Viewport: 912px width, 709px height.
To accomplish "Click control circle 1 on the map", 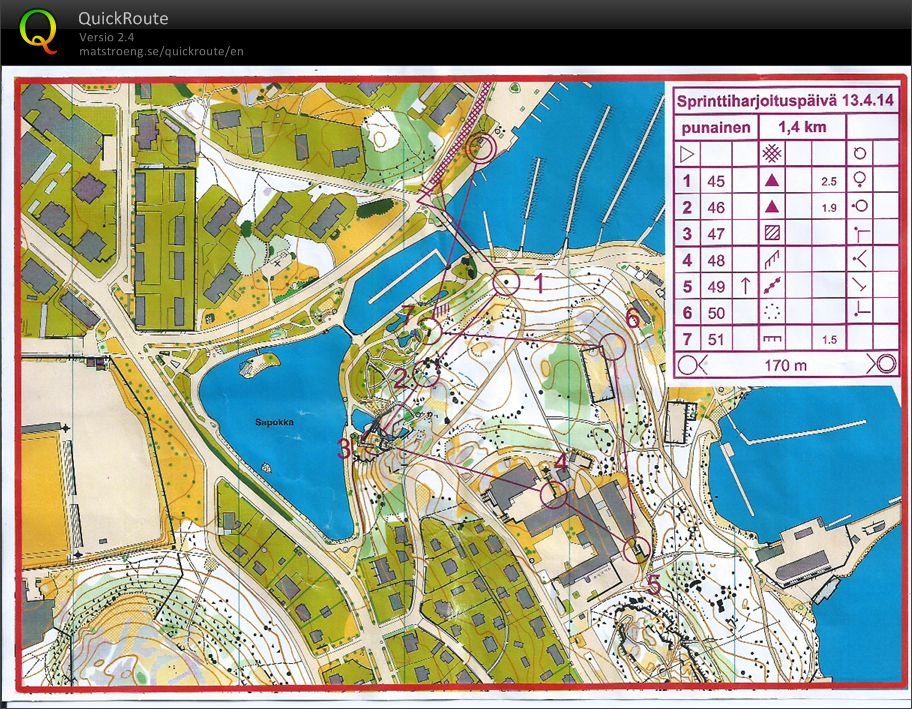I will 506,283.
